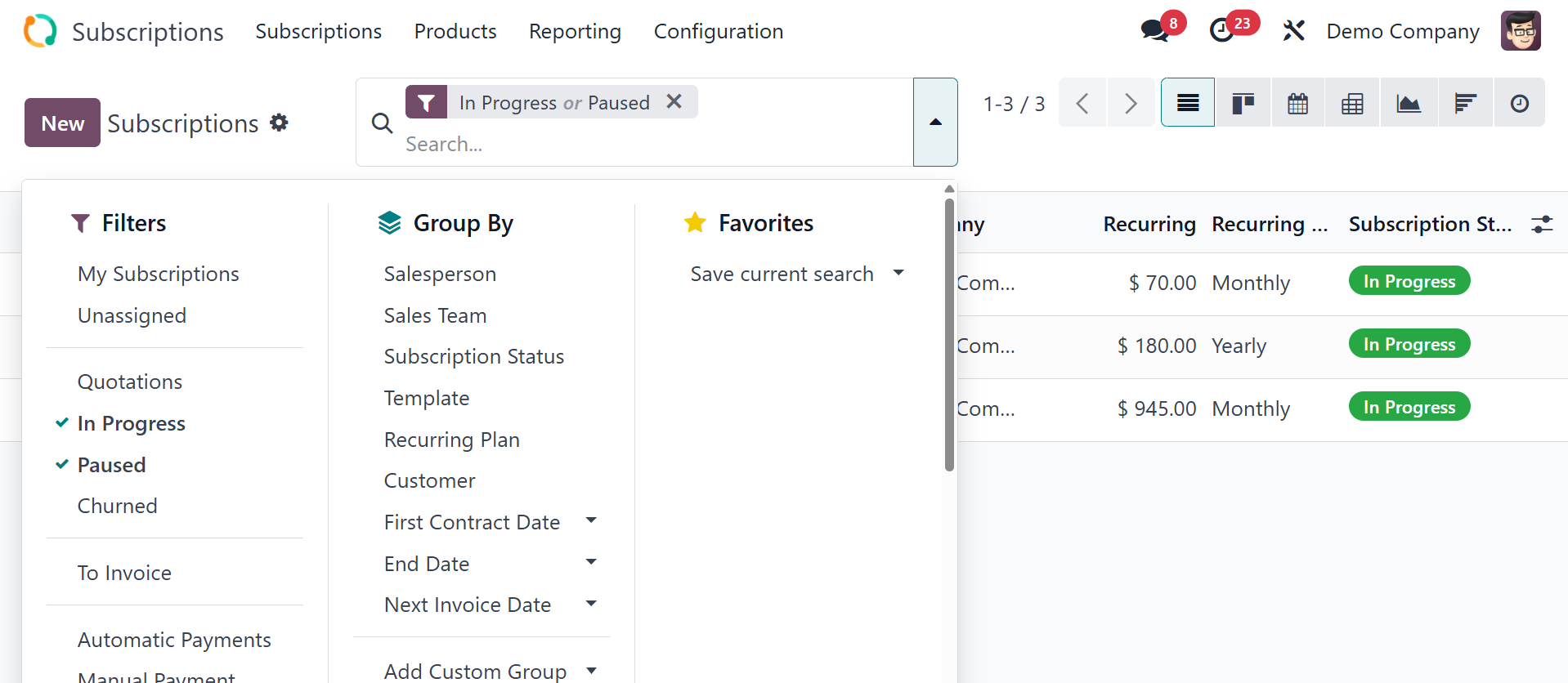This screenshot has width=1568, height=683.
Task: Open the Discuss messages icon
Action: click(x=1154, y=31)
